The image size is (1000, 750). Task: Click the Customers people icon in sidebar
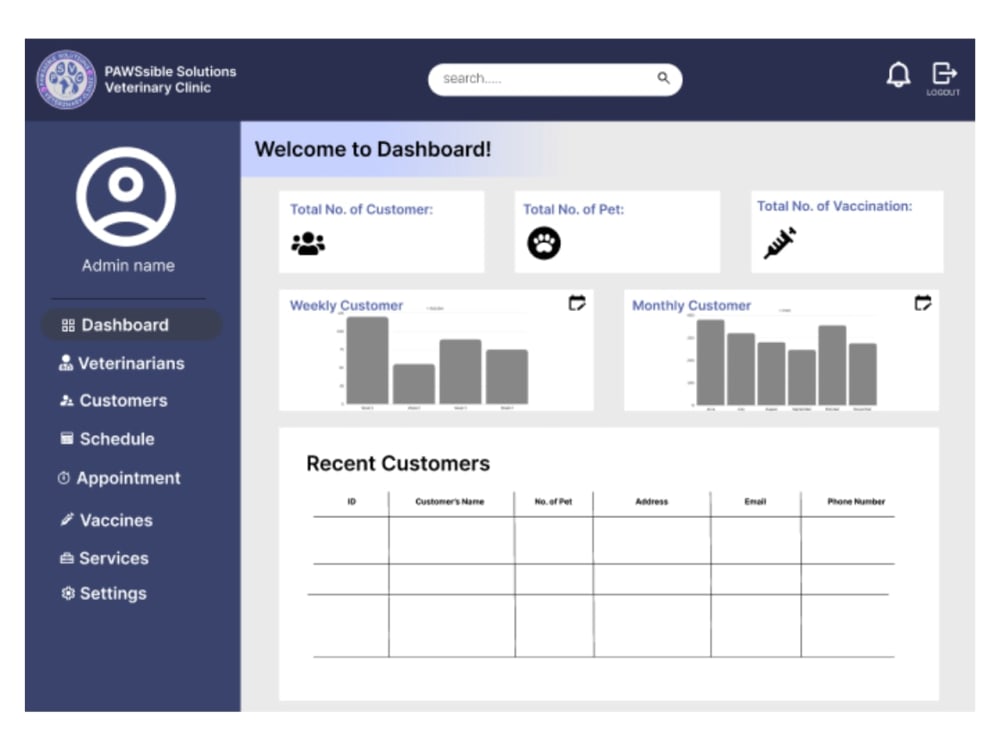pos(66,401)
